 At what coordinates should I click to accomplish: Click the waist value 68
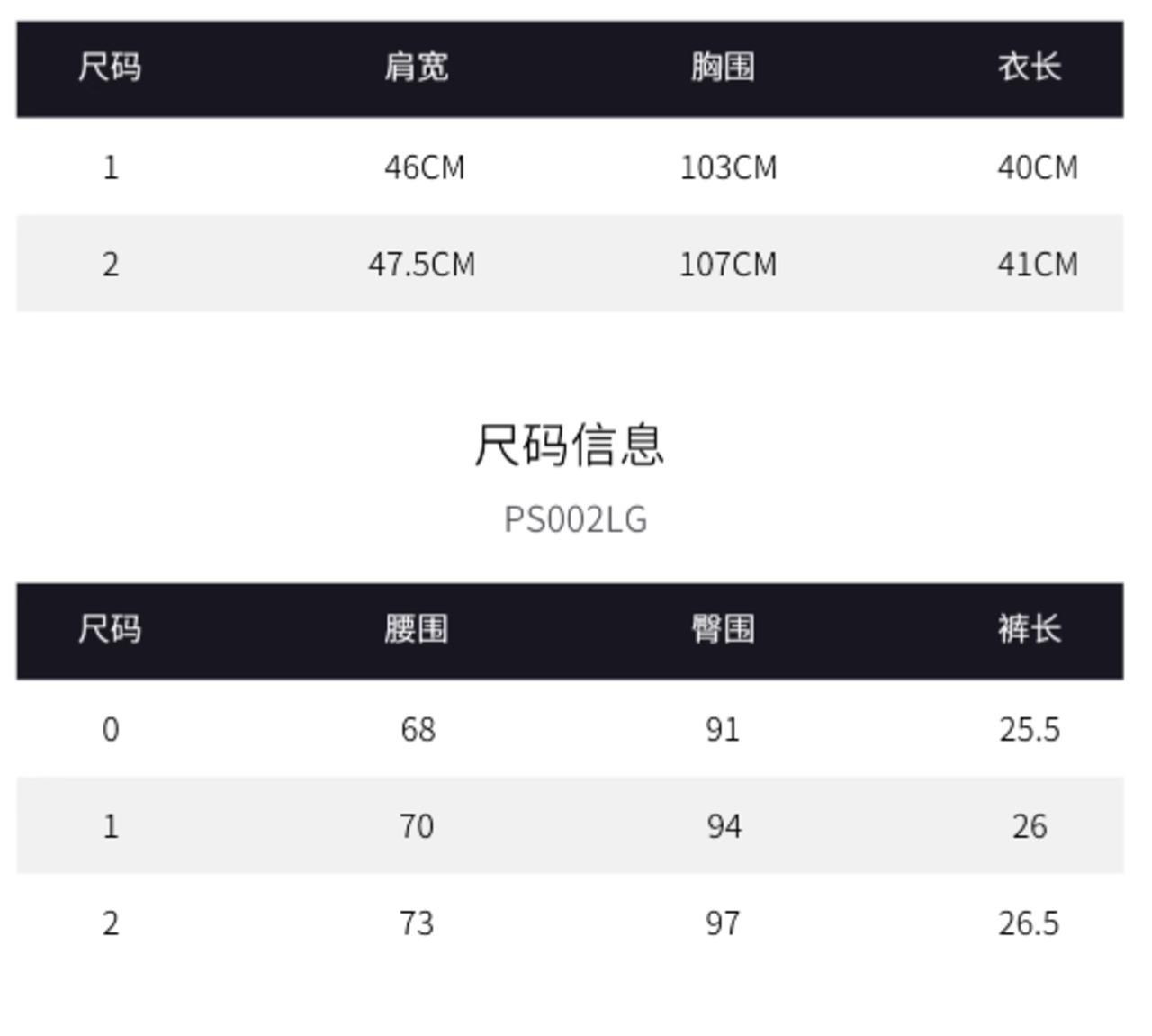[x=418, y=729]
